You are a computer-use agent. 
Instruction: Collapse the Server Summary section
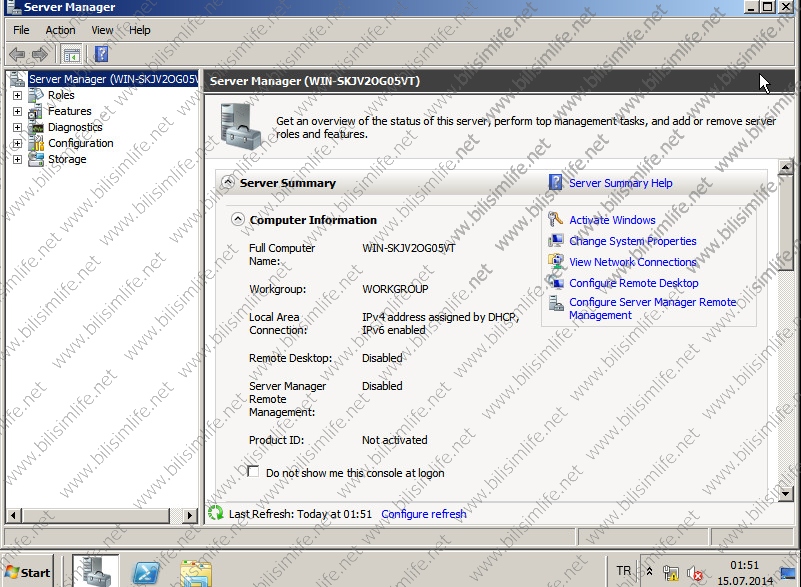228,182
